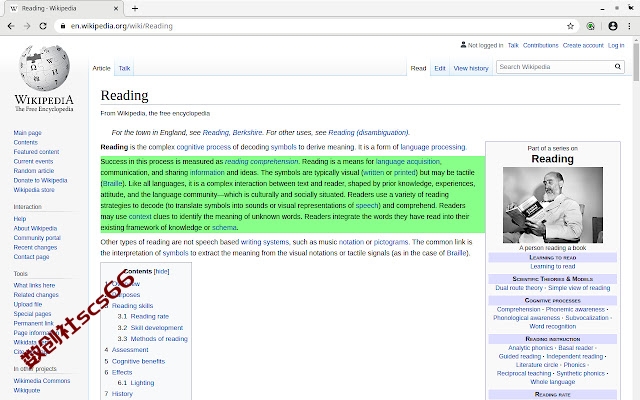The height and width of the screenshot is (400, 640).
Task: Open Whole language infobox link
Action: (553, 382)
